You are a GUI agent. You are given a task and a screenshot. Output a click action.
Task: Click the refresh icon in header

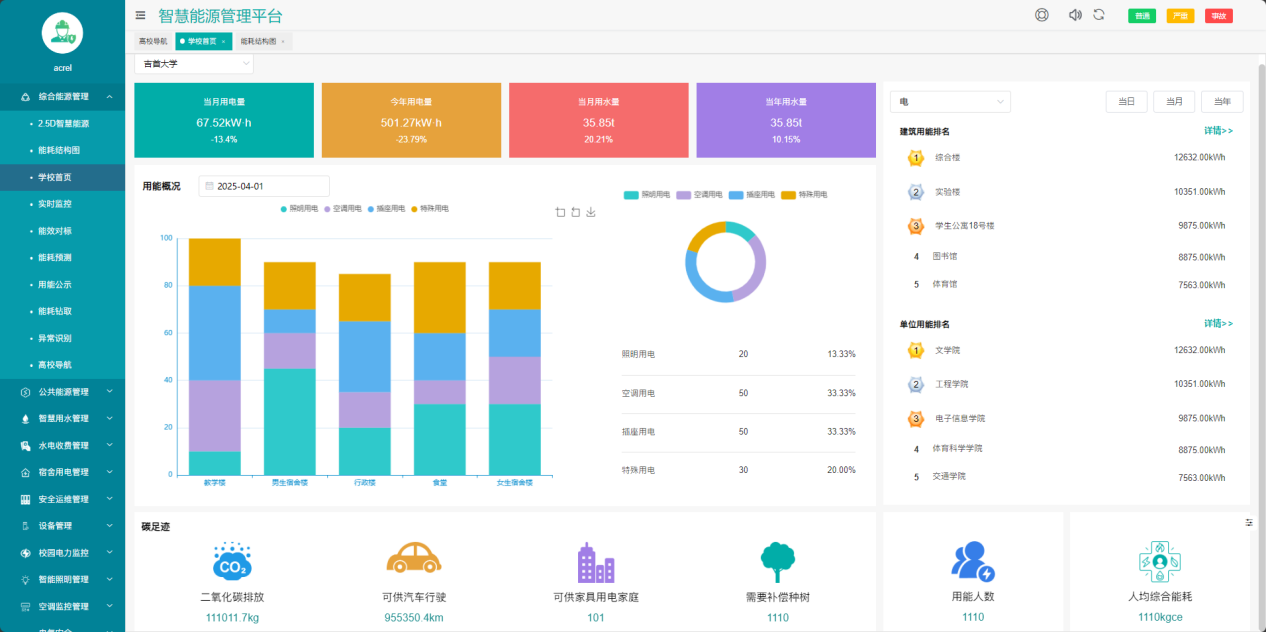(x=1098, y=15)
